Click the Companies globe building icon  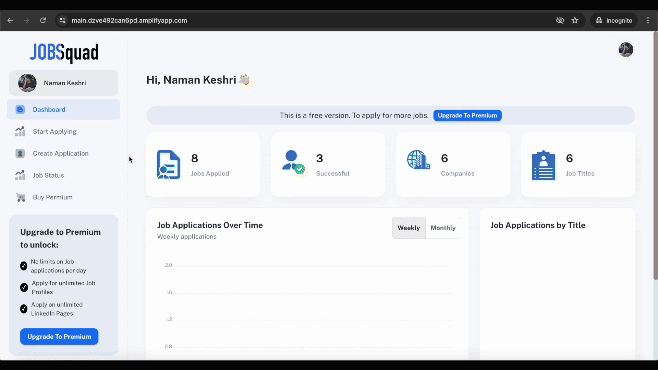(x=418, y=160)
